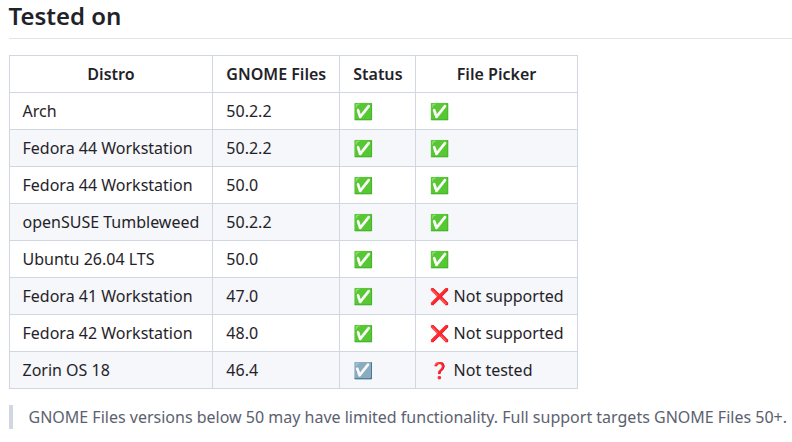The height and width of the screenshot is (442, 792).
Task: Click the Tested on heading
Action: [x=65, y=17]
